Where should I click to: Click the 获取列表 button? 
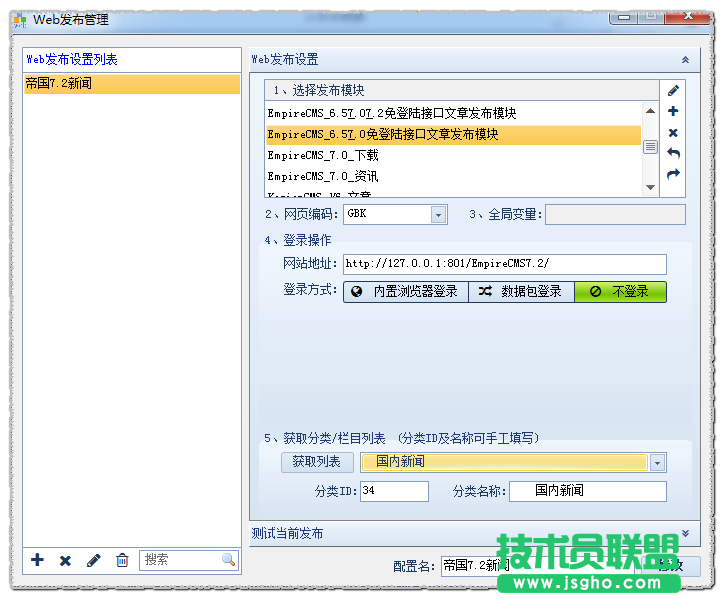316,462
